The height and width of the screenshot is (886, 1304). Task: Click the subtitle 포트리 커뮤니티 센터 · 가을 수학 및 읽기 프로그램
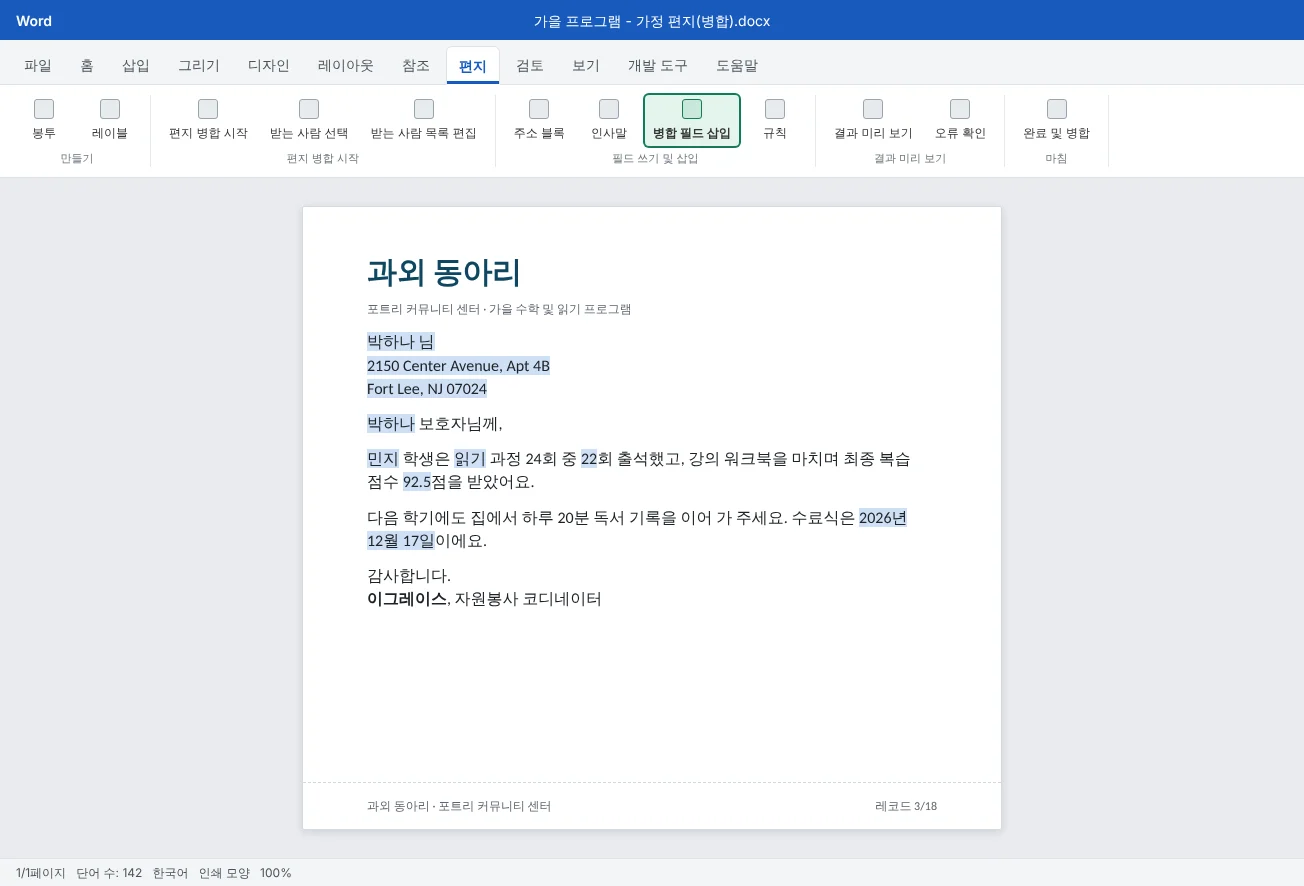click(499, 309)
